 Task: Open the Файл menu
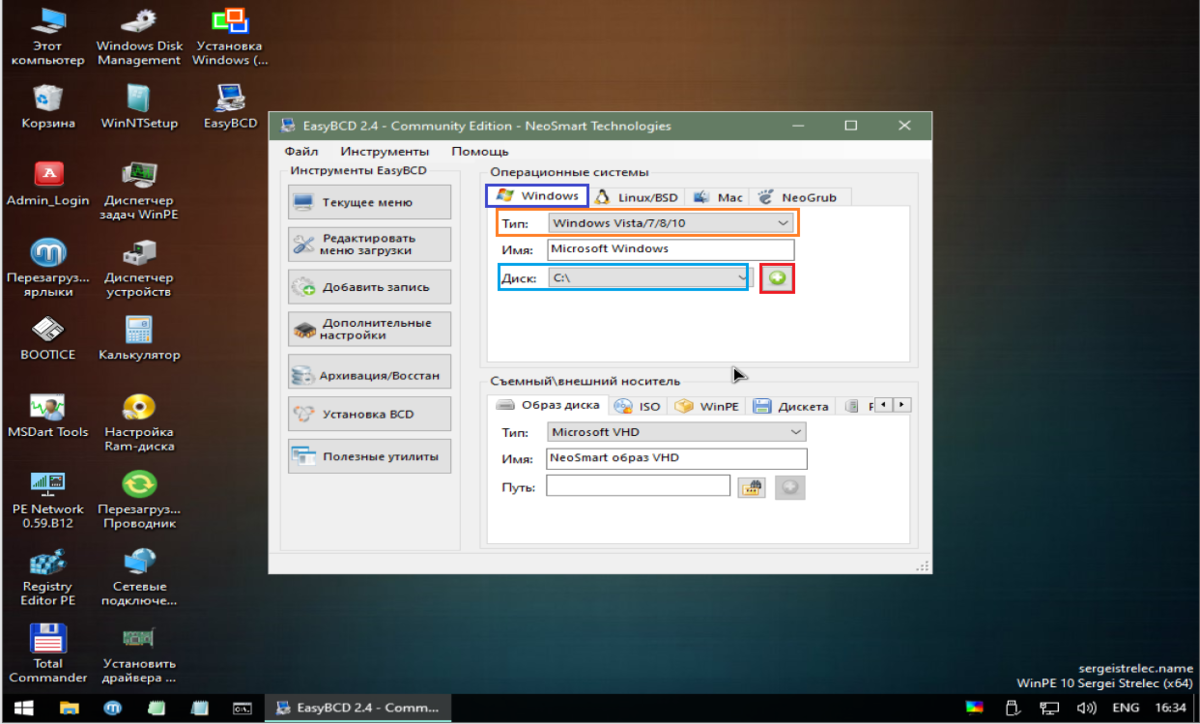pyautogui.click(x=301, y=151)
